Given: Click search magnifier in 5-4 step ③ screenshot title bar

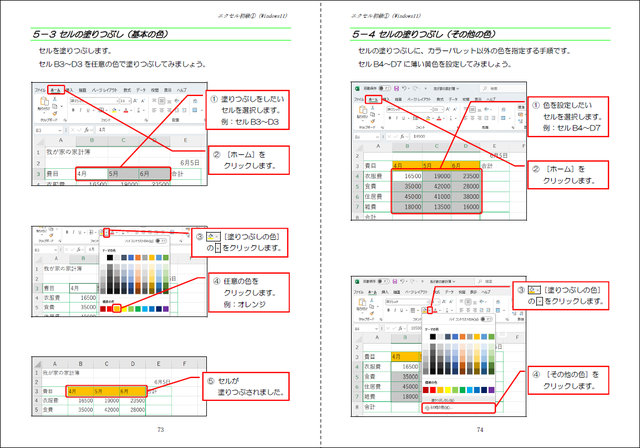Looking at the screenshot, I should pos(481,282).
